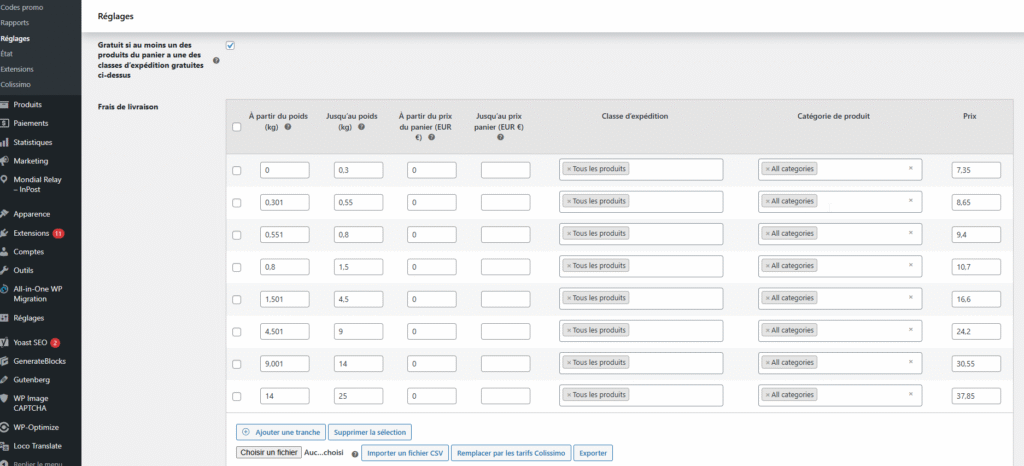
Task: Click 'Remplacer par les tarifs Colissimo' button
Action: click(x=512, y=453)
